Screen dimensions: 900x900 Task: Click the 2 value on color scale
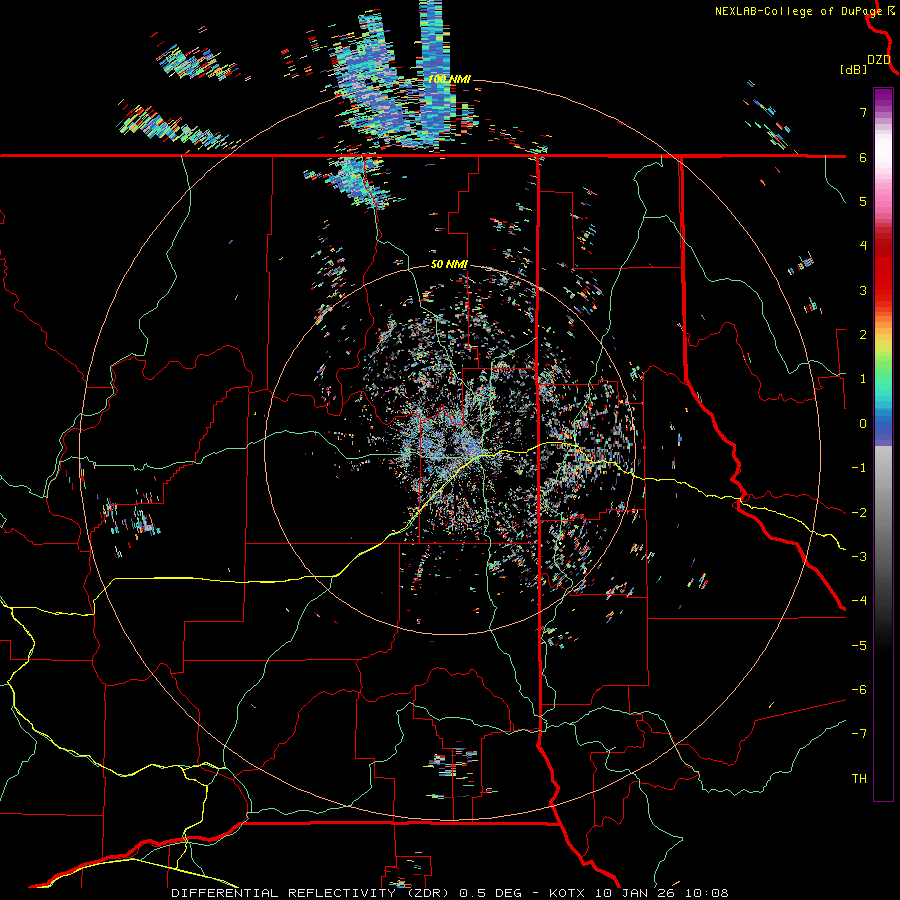click(x=863, y=335)
